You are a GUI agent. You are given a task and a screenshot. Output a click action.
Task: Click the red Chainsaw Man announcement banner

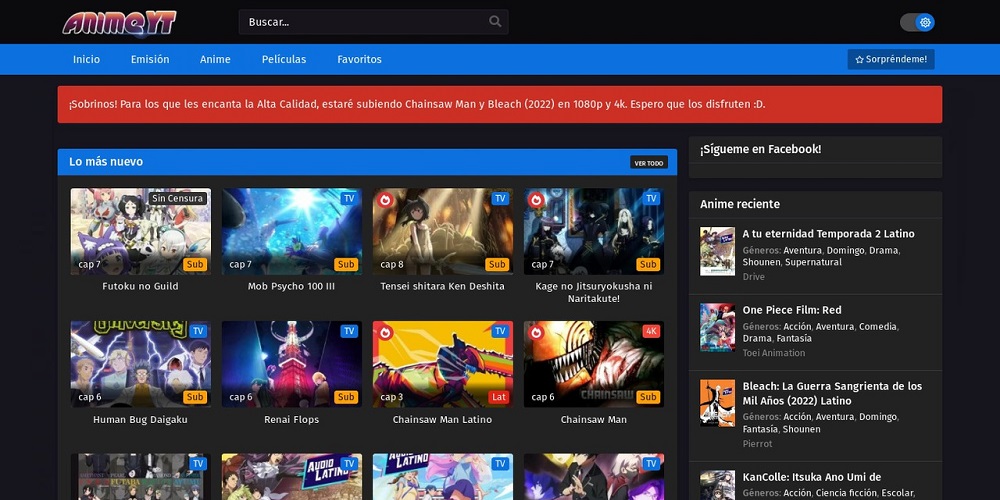499,105
